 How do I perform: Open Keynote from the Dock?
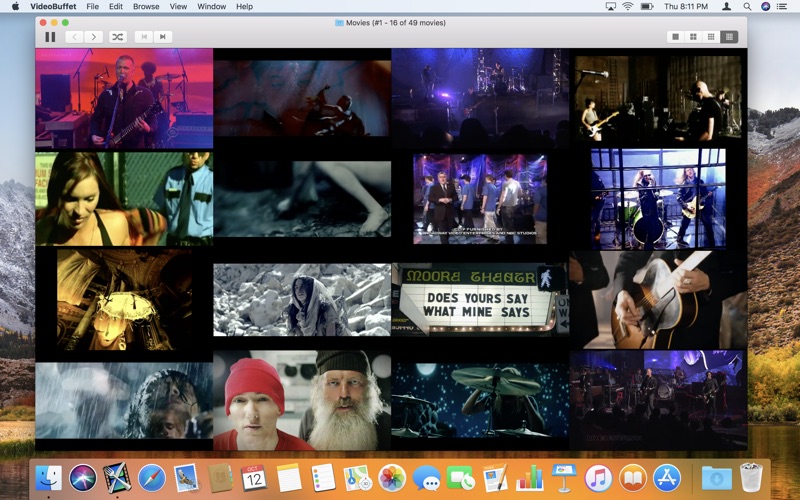pyautogui.click(x=563, y=478)
